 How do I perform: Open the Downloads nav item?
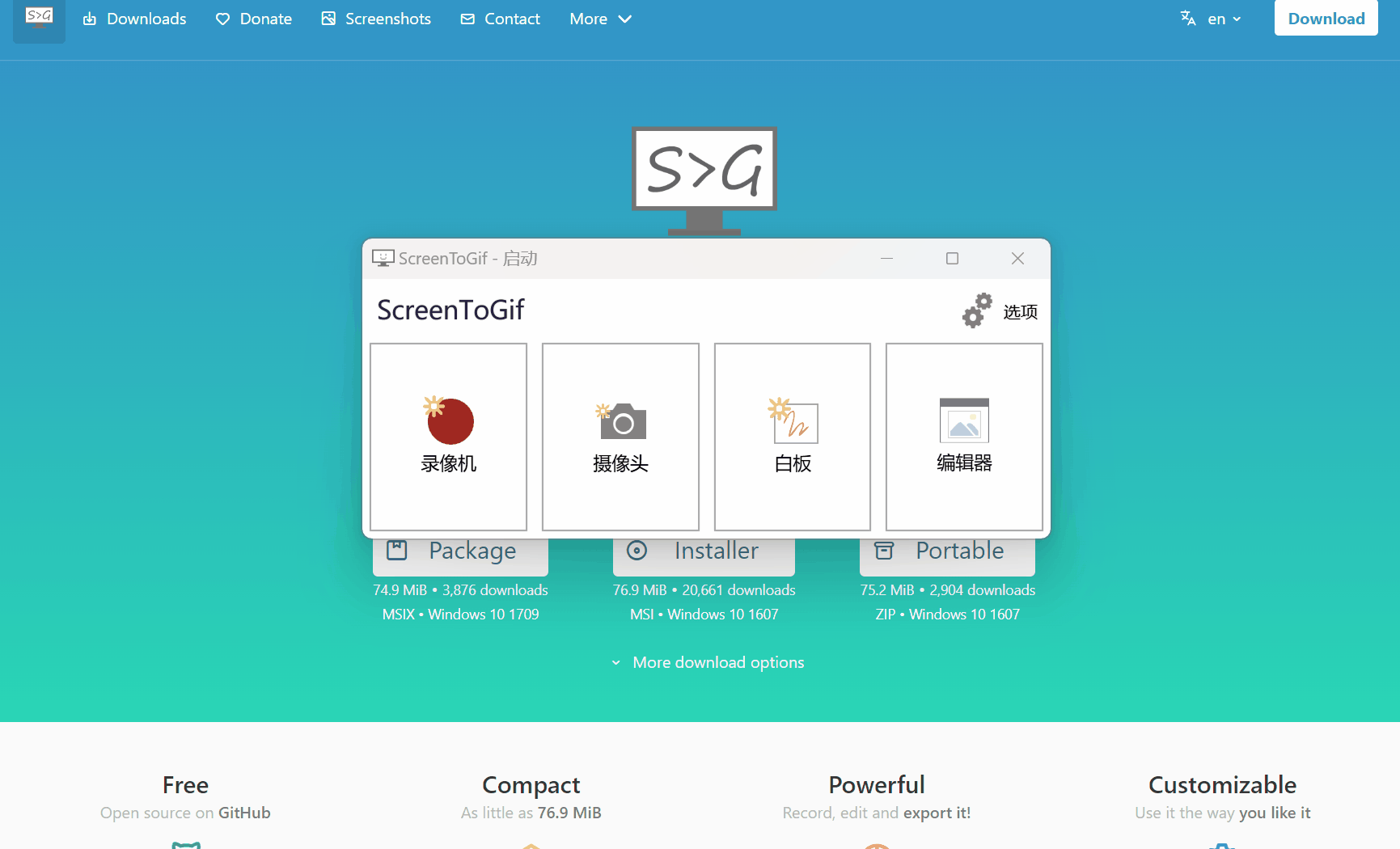[x=134, y=19]
